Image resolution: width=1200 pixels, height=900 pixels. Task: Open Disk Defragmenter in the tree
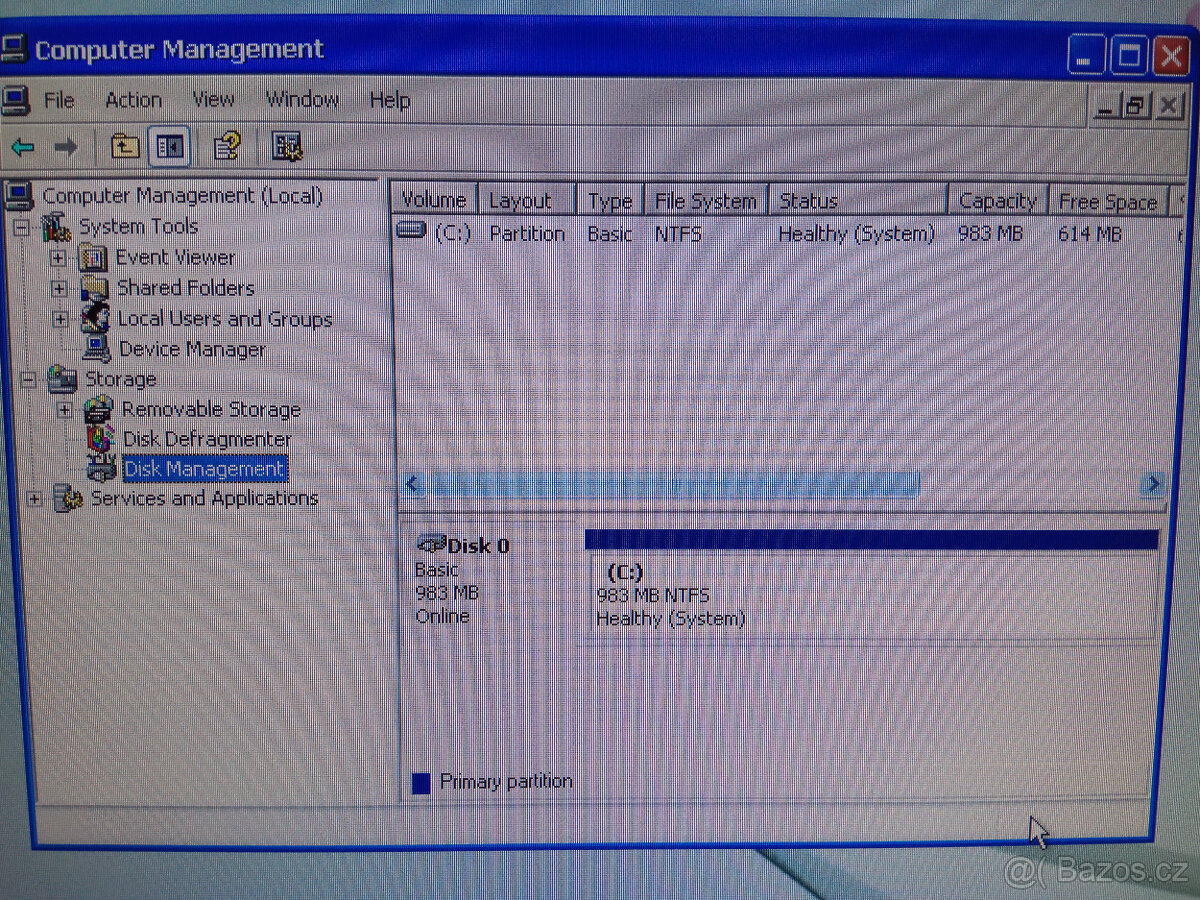206,439
